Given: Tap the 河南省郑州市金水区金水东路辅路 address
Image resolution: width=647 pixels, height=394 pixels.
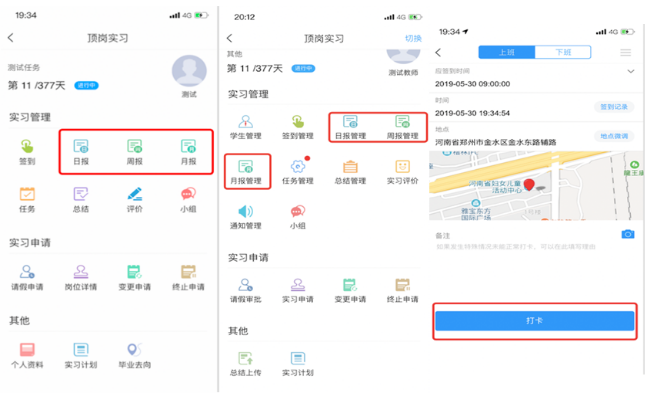Looking at the screenshot, I should tap(496, 142).
